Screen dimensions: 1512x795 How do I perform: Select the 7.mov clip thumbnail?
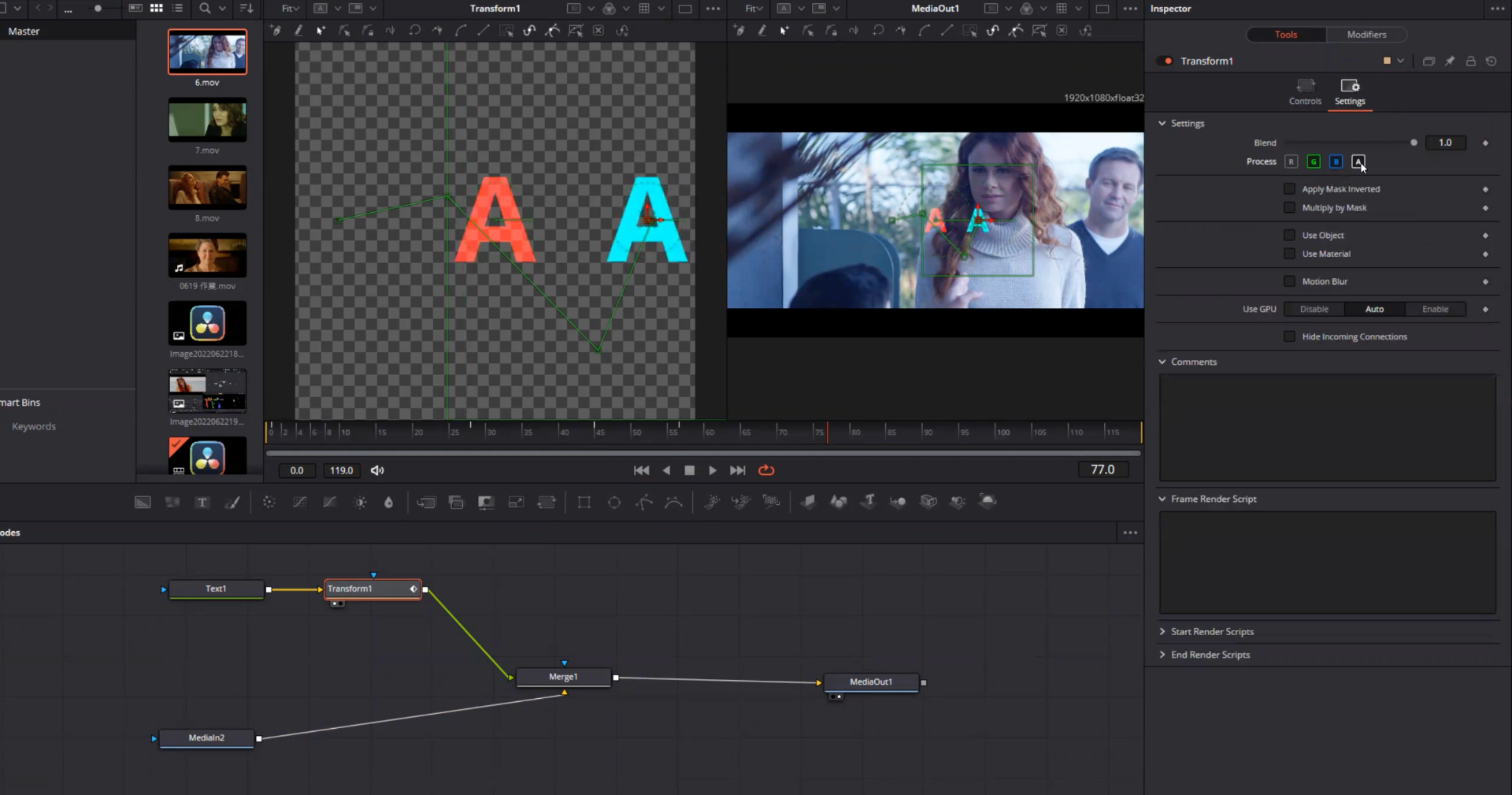pyautogui.click(x=207, y=120)
